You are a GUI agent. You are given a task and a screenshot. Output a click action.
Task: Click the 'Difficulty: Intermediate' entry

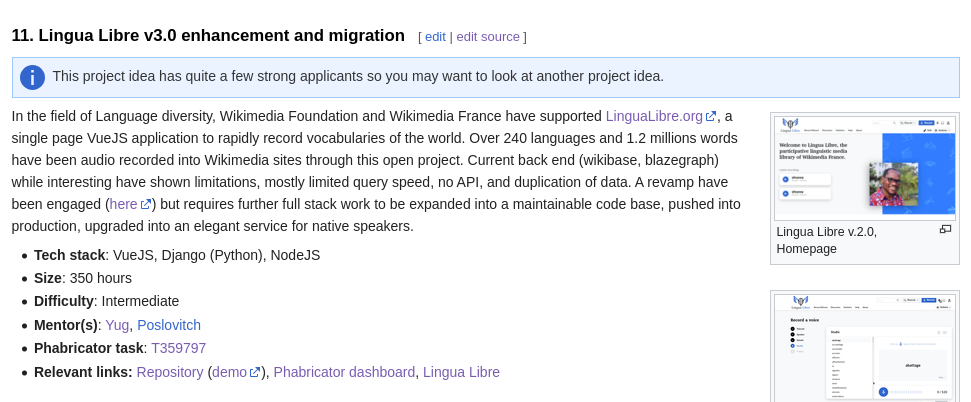(107, 301)
